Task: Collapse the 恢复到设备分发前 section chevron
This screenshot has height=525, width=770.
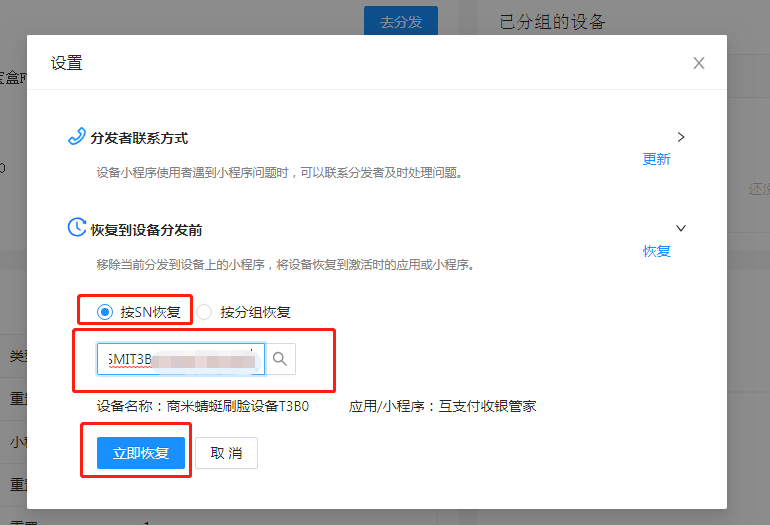Action: (681, 228)
